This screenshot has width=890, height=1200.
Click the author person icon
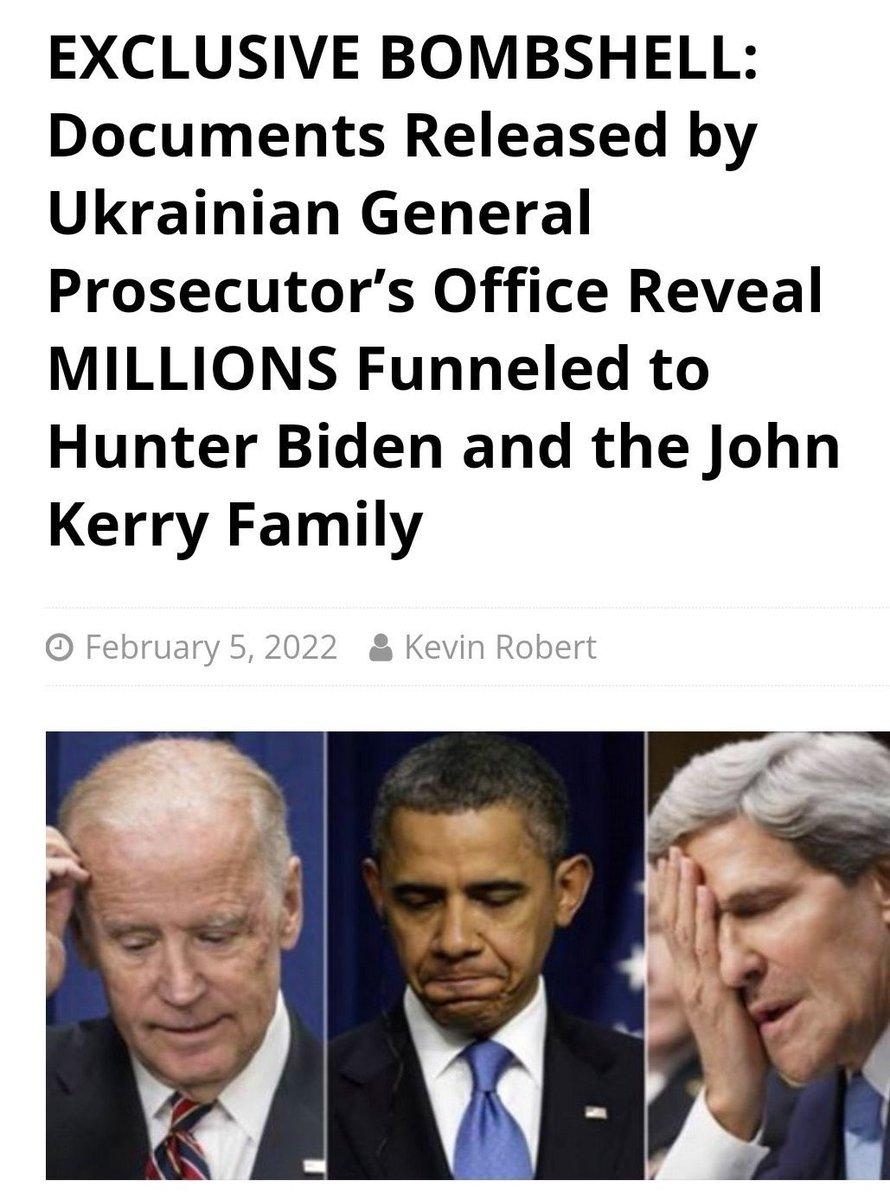(x=380, y=648)
